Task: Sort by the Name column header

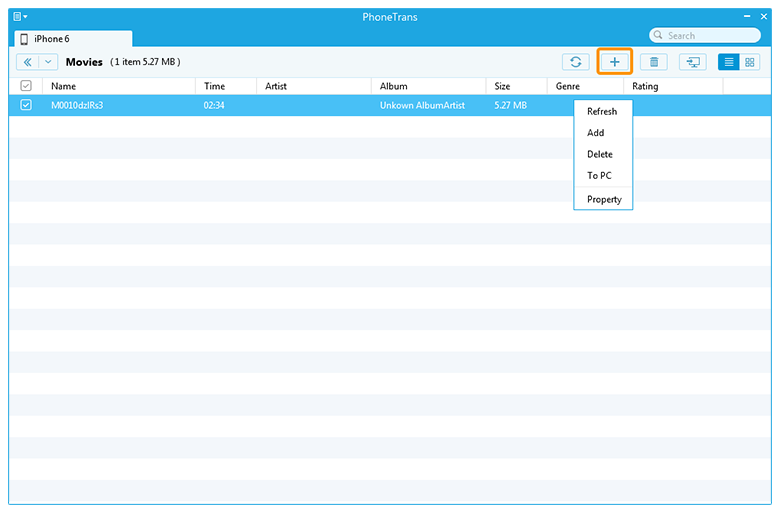Action: (64, 86)
